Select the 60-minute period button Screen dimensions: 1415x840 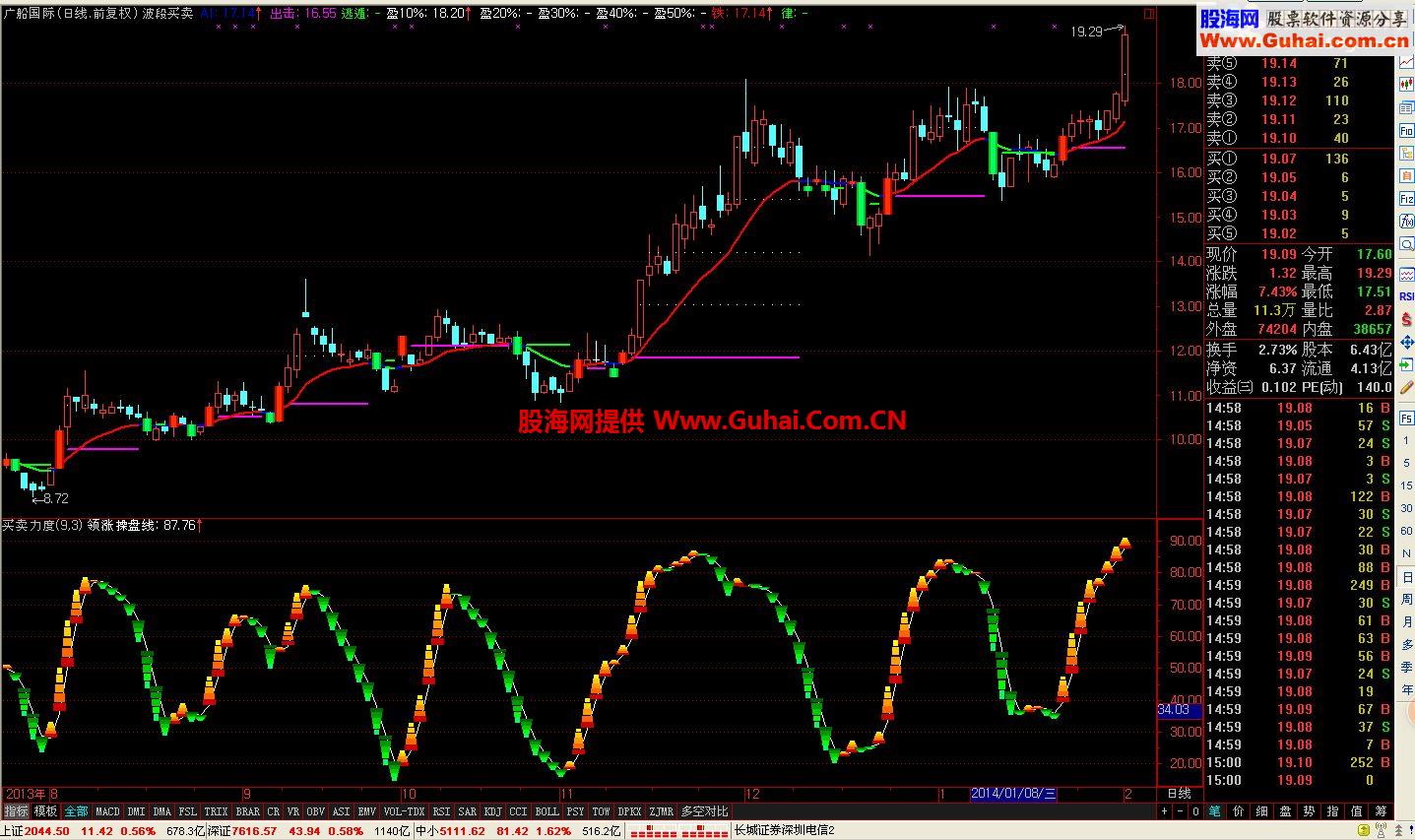(1406, 531)
